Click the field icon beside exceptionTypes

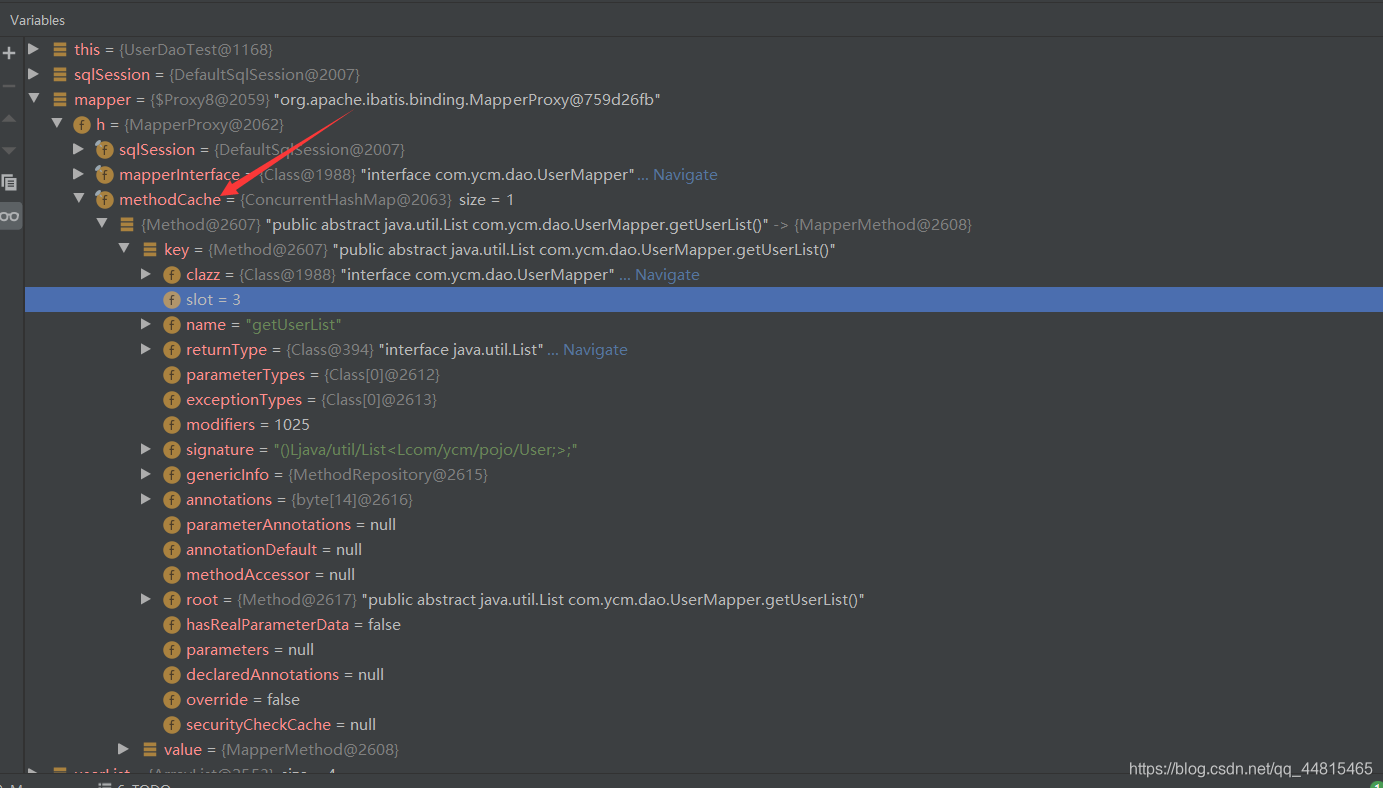172,400
